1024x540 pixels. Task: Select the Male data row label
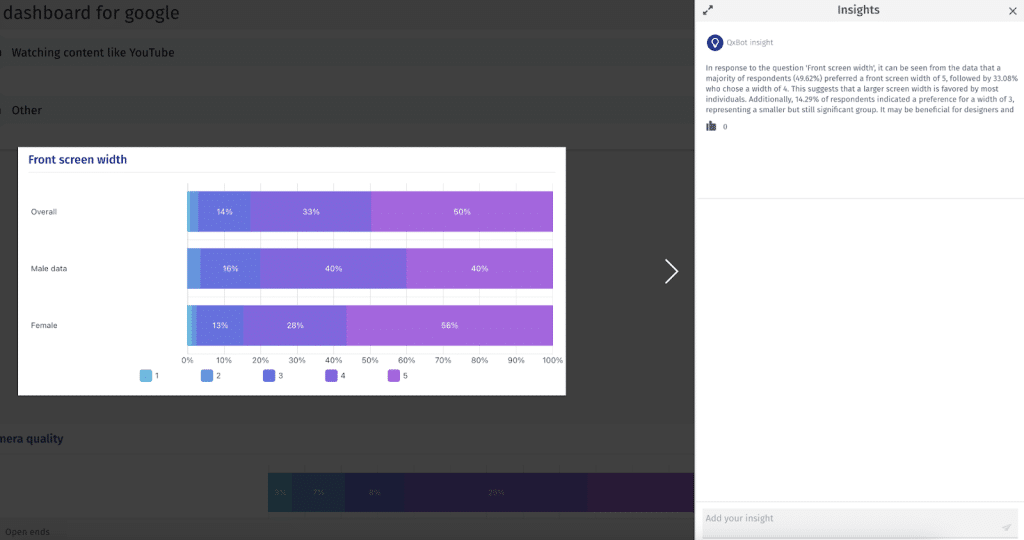[49, 268]
